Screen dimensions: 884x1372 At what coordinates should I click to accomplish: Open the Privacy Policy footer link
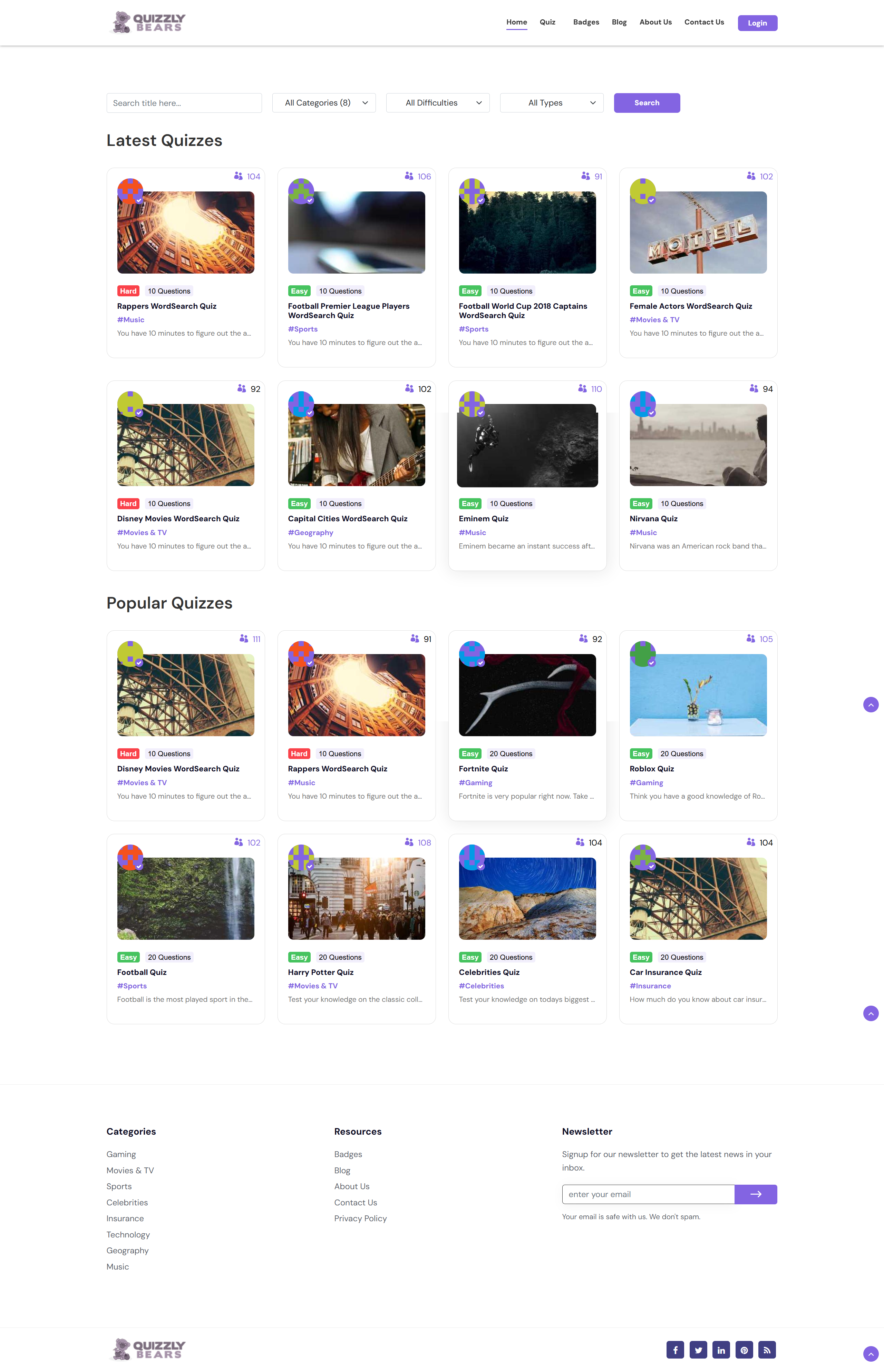coord(360,1218)
